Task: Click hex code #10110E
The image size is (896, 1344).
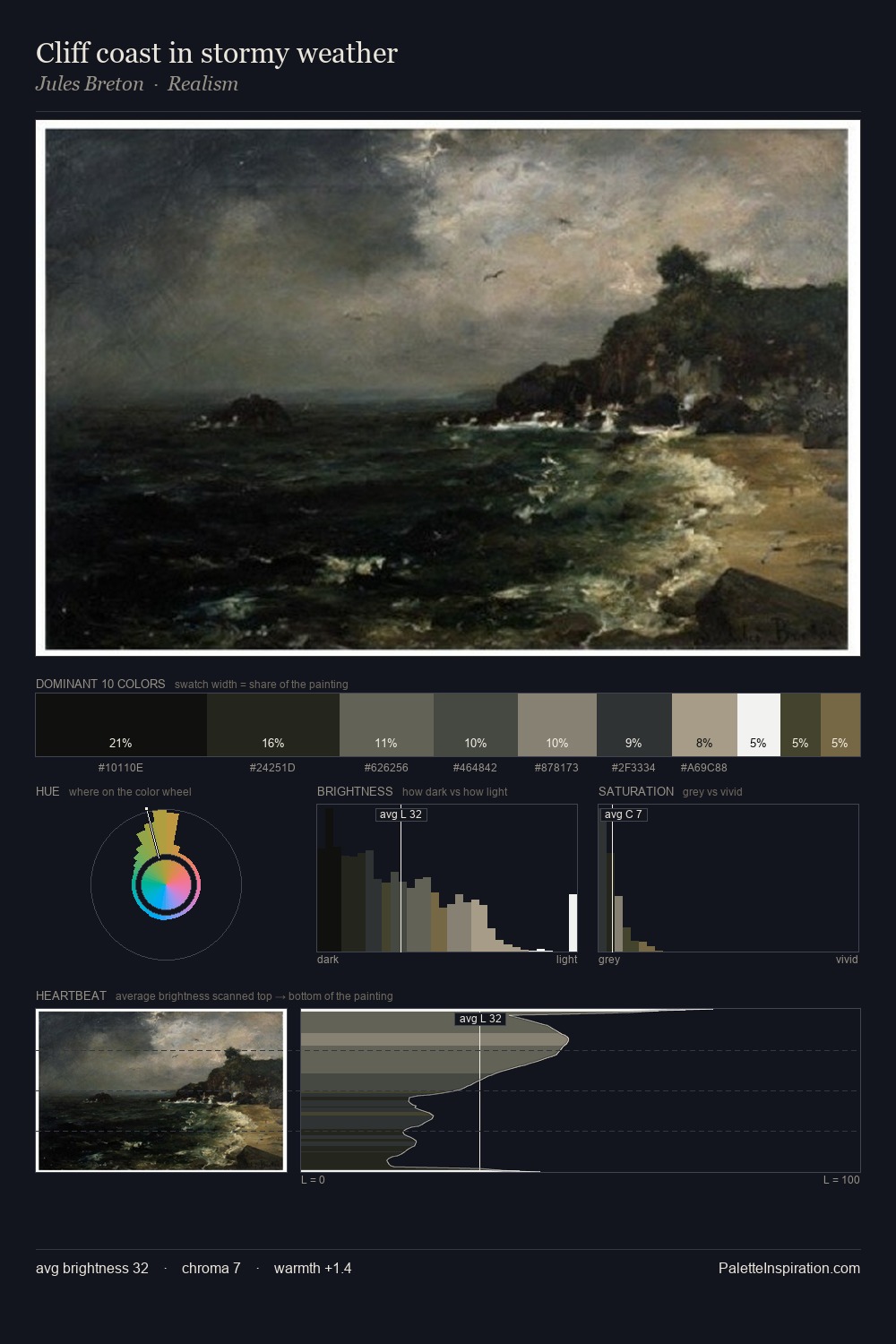Action: tap(121, 768)
